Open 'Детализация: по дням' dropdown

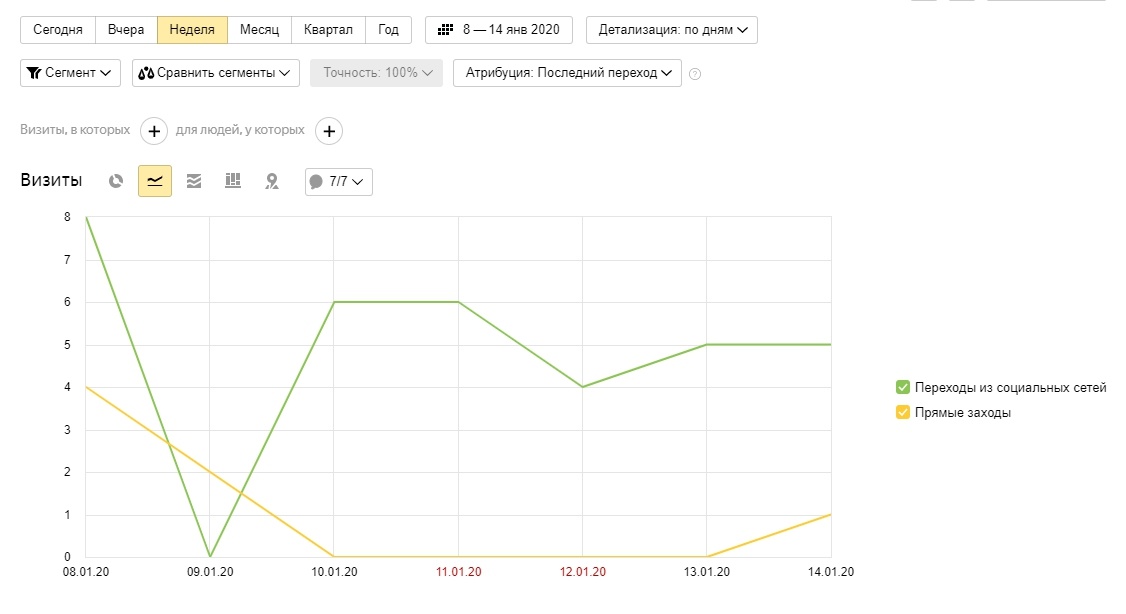[672, 30]
